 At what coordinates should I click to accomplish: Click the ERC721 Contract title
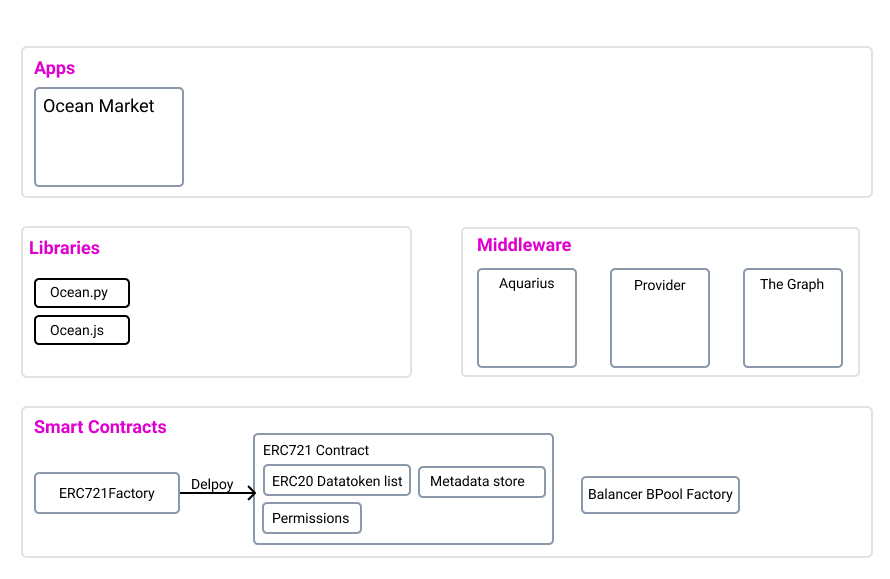coord(316,450)
